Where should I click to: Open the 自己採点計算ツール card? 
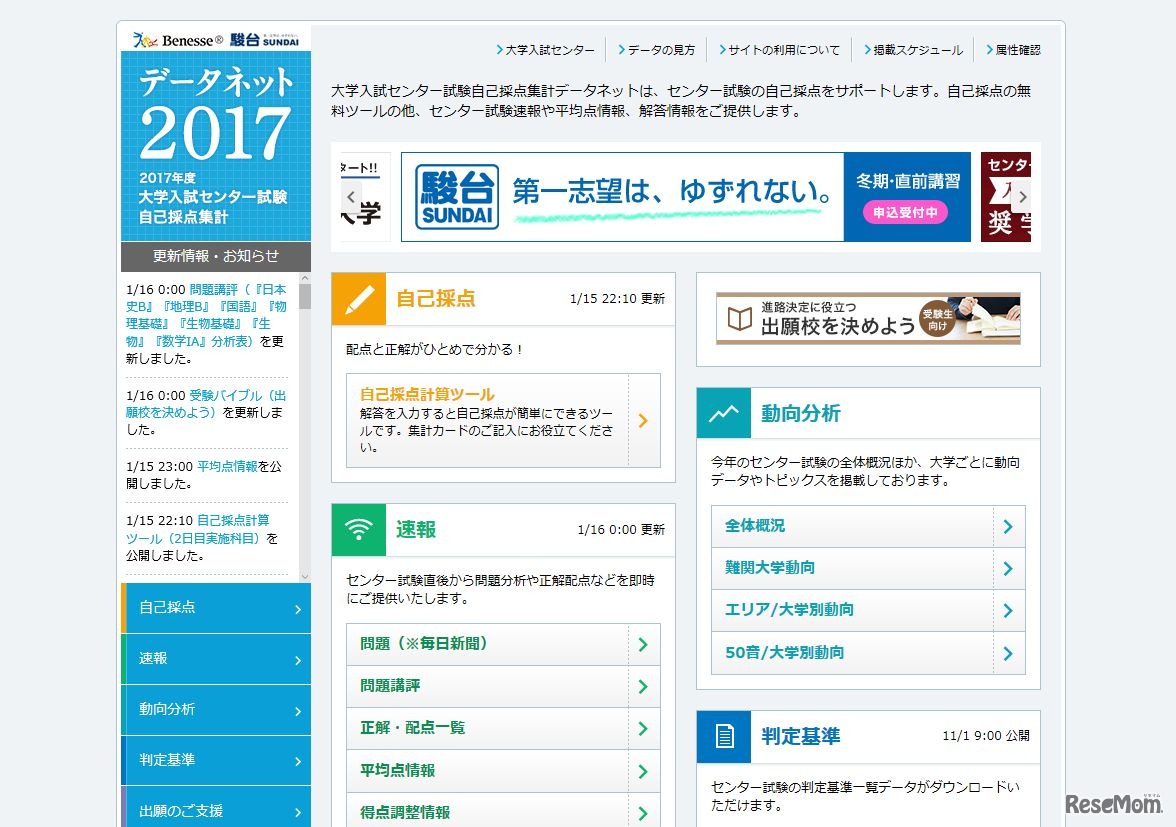tap(503, 421)
